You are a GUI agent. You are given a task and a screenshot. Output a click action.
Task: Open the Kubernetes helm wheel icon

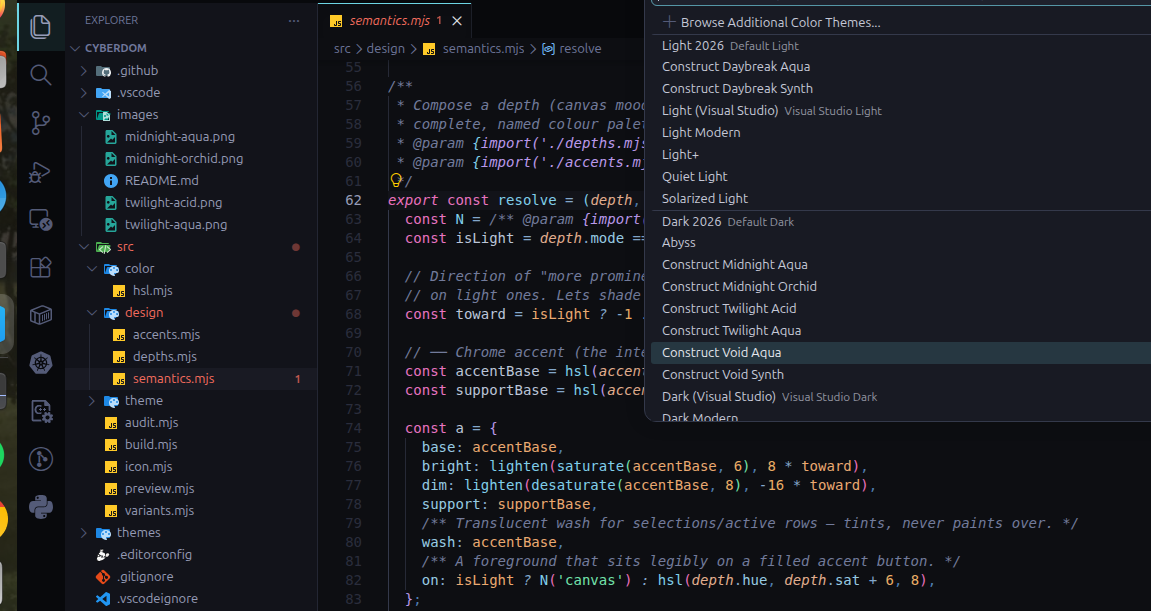(x=40, y=363)
